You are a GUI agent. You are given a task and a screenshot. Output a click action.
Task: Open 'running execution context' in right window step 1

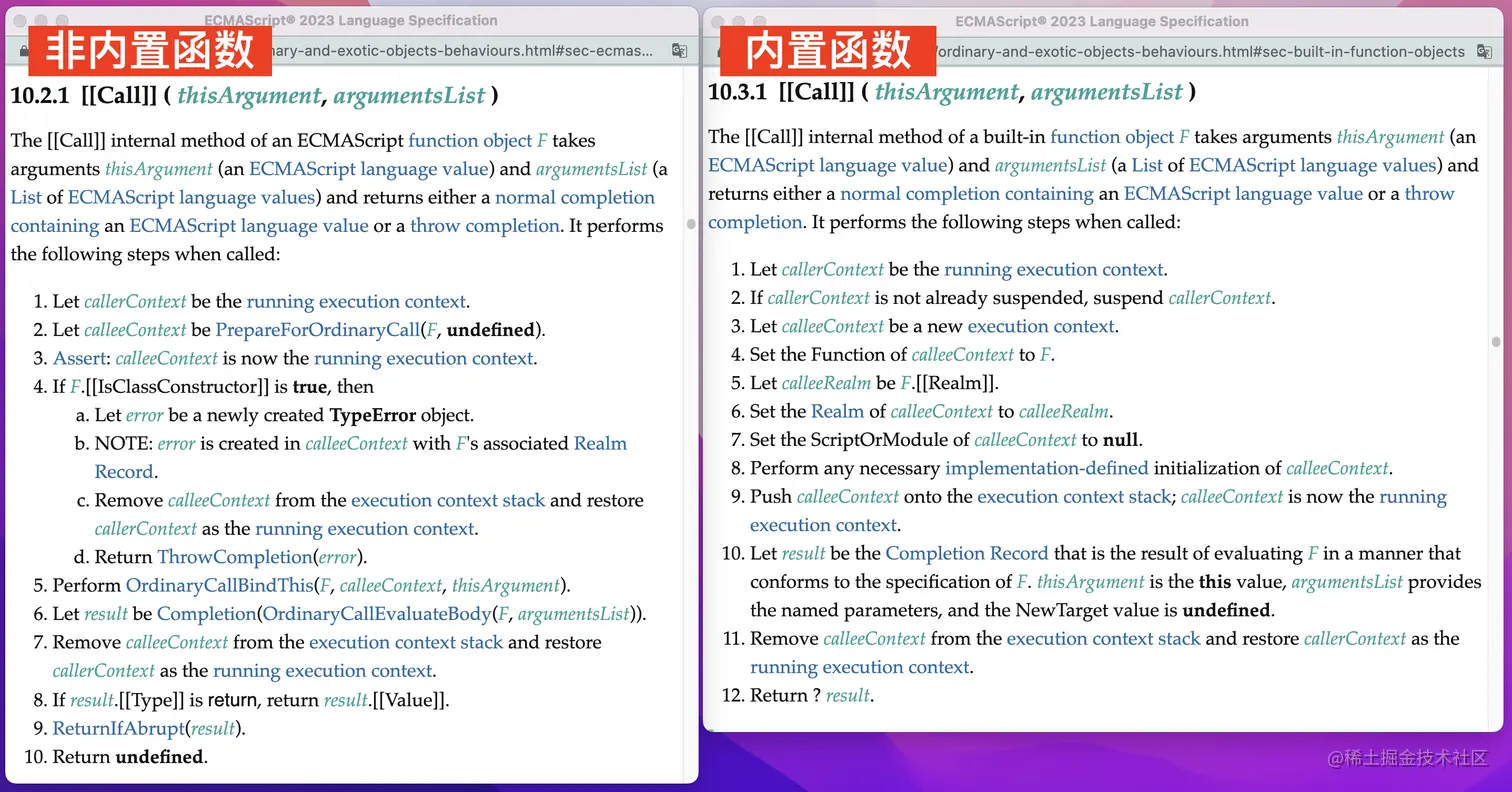1054,270
